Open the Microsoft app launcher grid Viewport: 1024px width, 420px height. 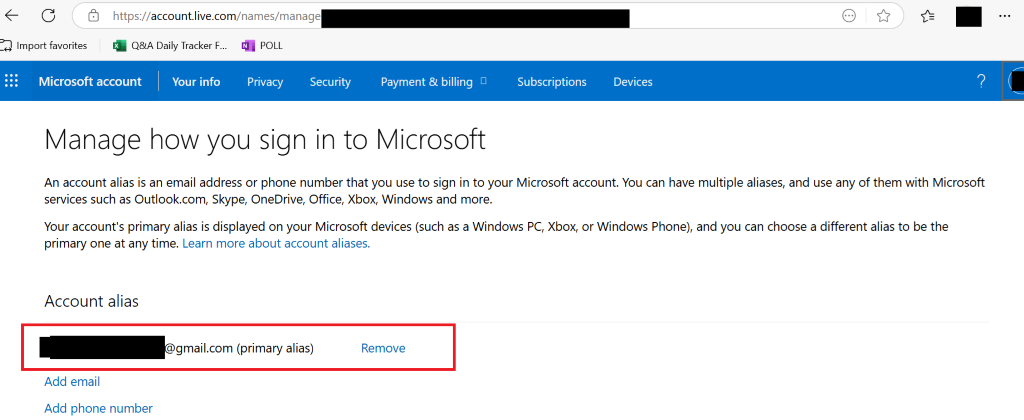pyautogui.click(x=12, y=82)
